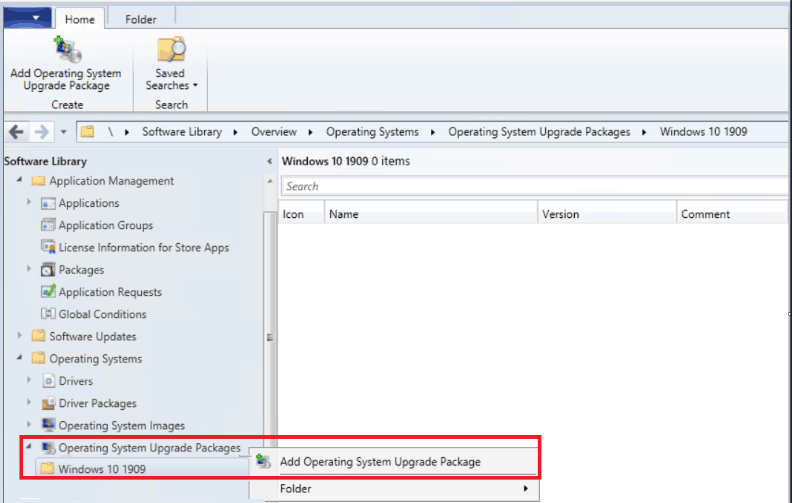Open dropdown arrow after Software Library breadcrumb
Image resolution: width=792 pixels, height=503 pixels.
pyautogui.click(x=235, y=132)
